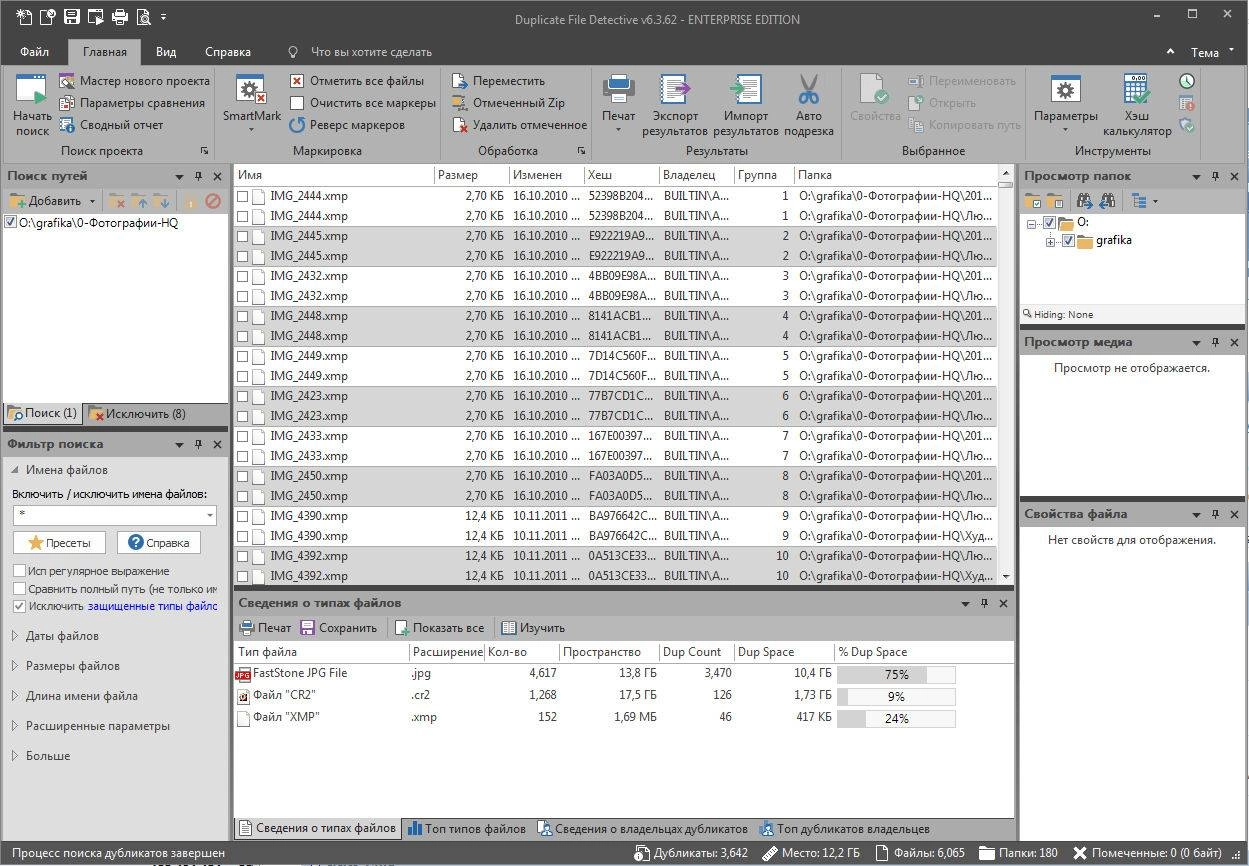
Task: Click Переместить move files
Action: click(x=498, y=81)
